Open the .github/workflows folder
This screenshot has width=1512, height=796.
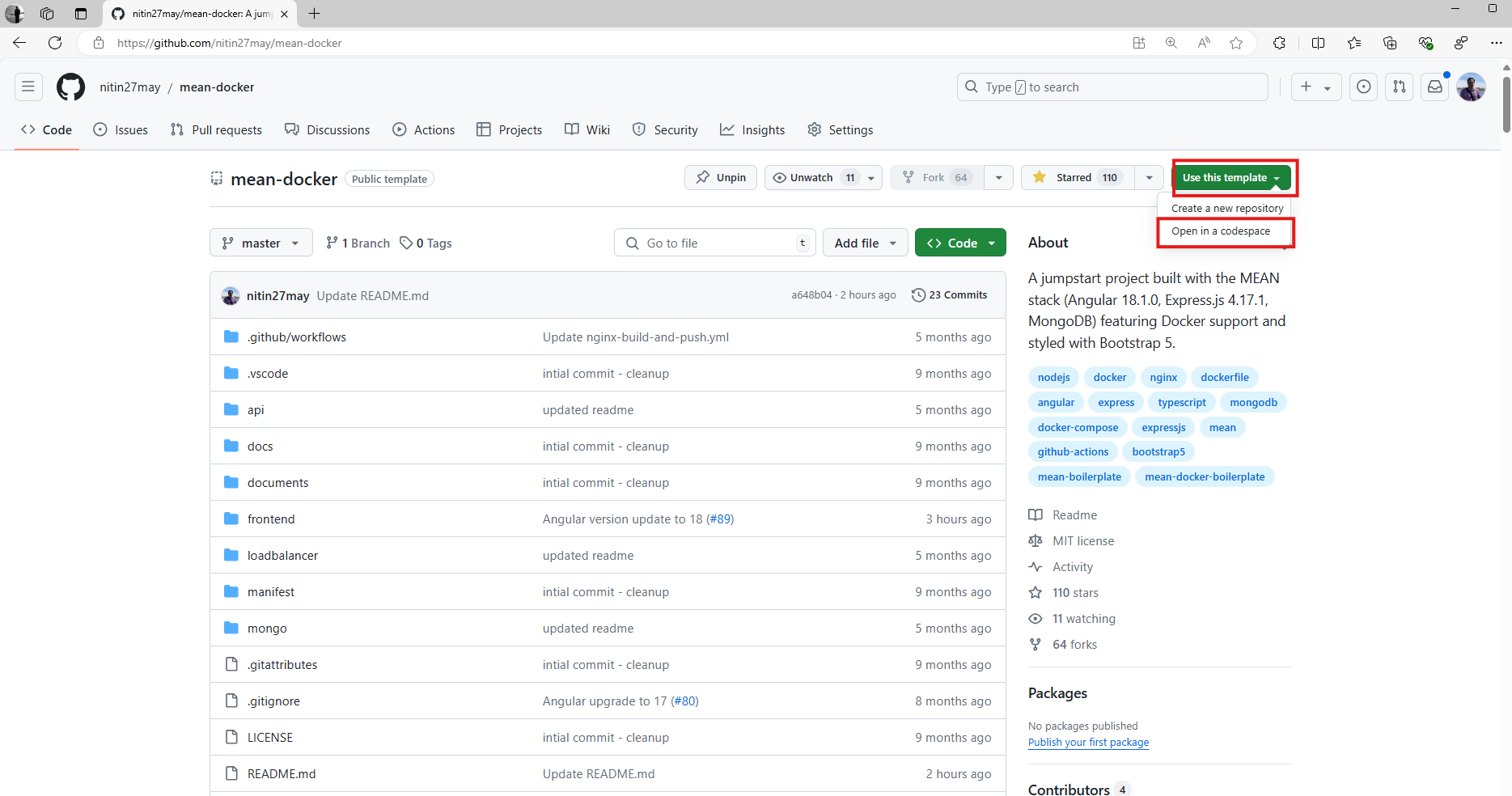click(x=296, y=337)
